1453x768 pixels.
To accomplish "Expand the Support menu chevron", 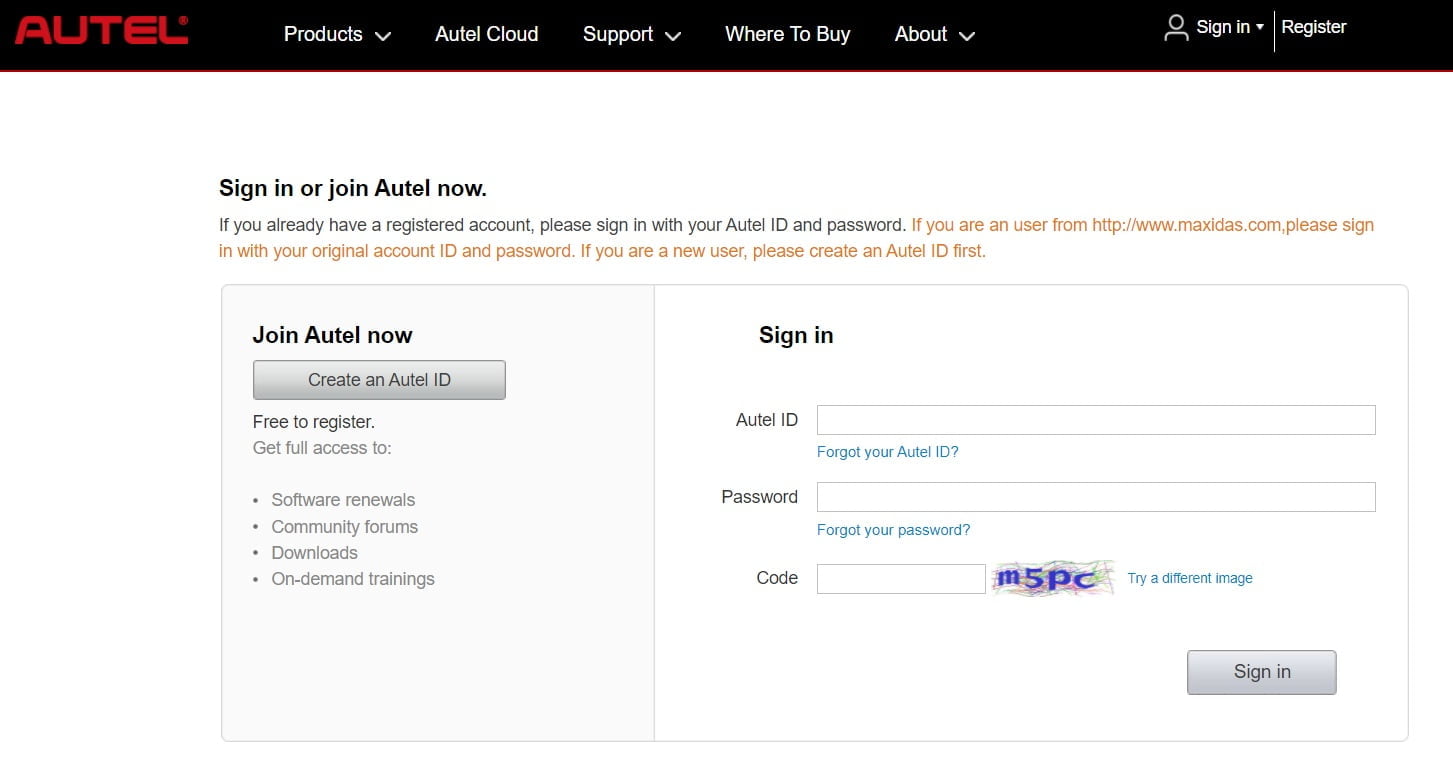I will point(673,36).
